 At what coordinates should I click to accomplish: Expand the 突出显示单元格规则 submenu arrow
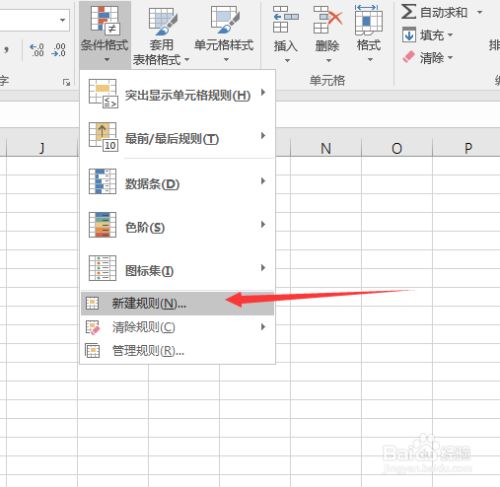coord(263,92)
